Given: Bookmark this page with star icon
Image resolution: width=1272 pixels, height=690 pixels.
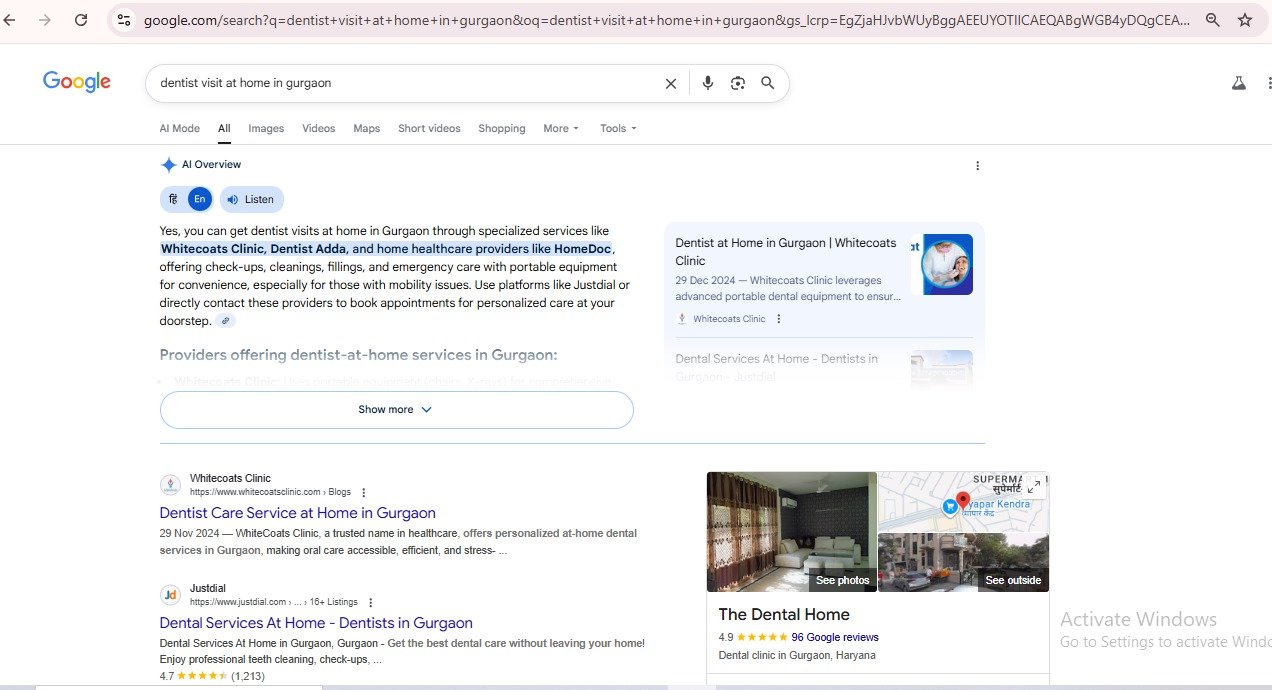Looking at the screenshot, I should coord(1245,20).
